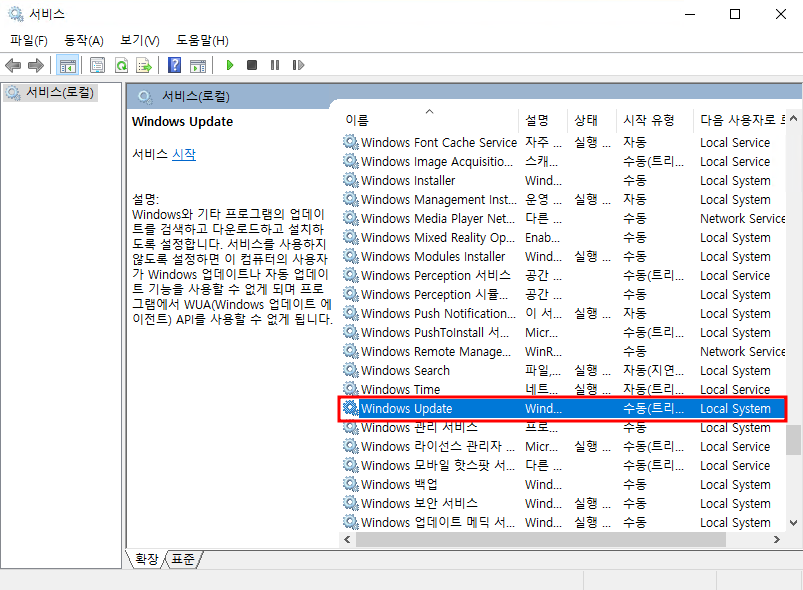The height and width of the screenshot is (590, 803).
Task: Click the vertical scrollbar down arrow
Action: click(793, 523)
